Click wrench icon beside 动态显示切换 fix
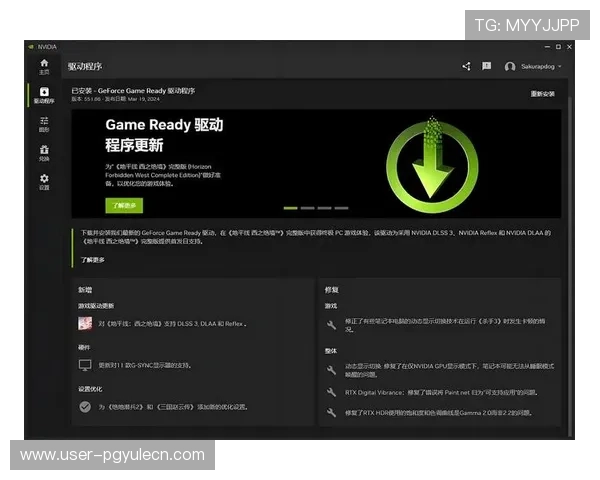Screen dimensions: 600x480 click(x=331, y=370)
